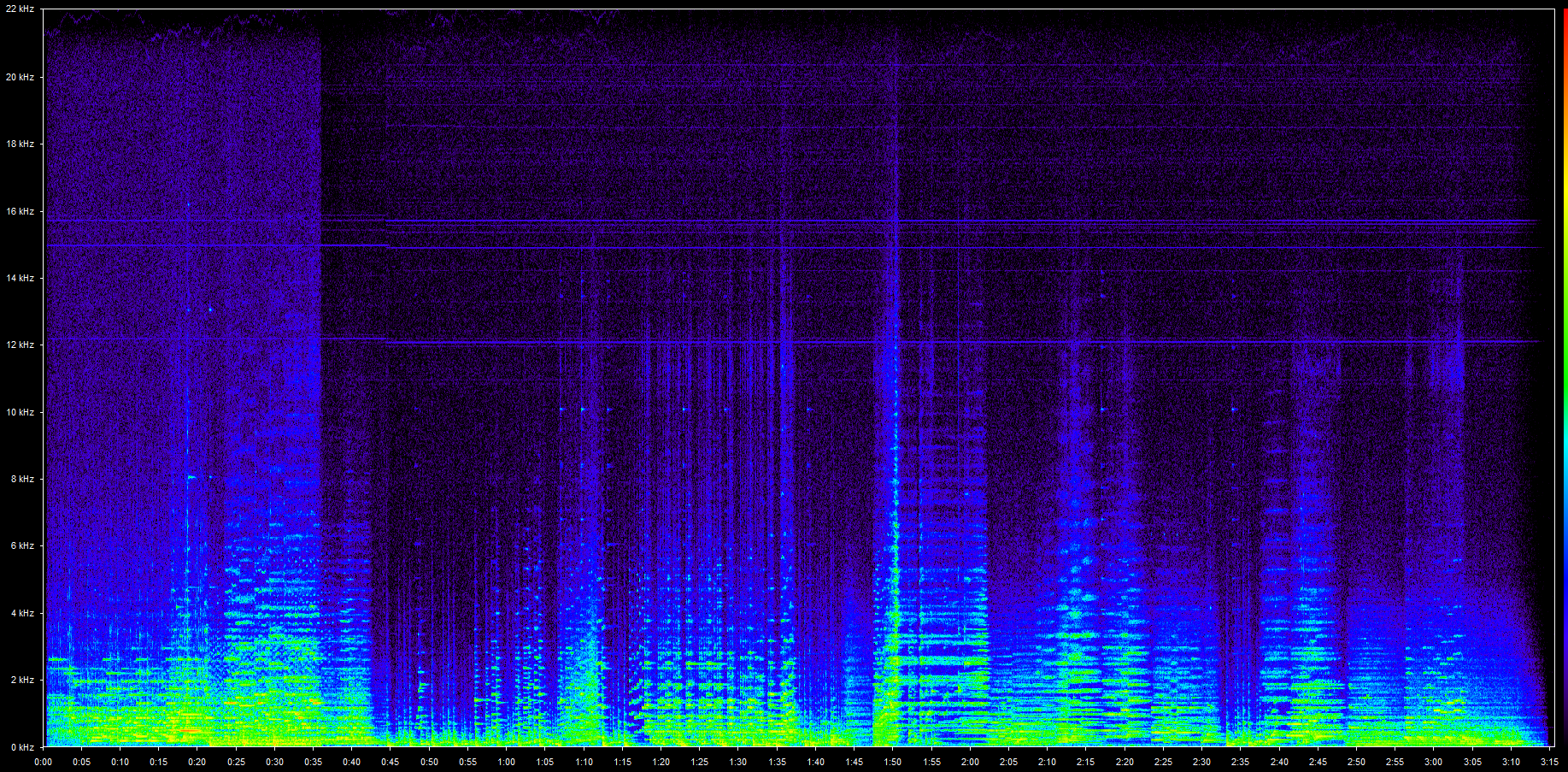Click the 22 kHz frequency label
This screenshot has width=1568, height=772.
click(x=20, y=9)
